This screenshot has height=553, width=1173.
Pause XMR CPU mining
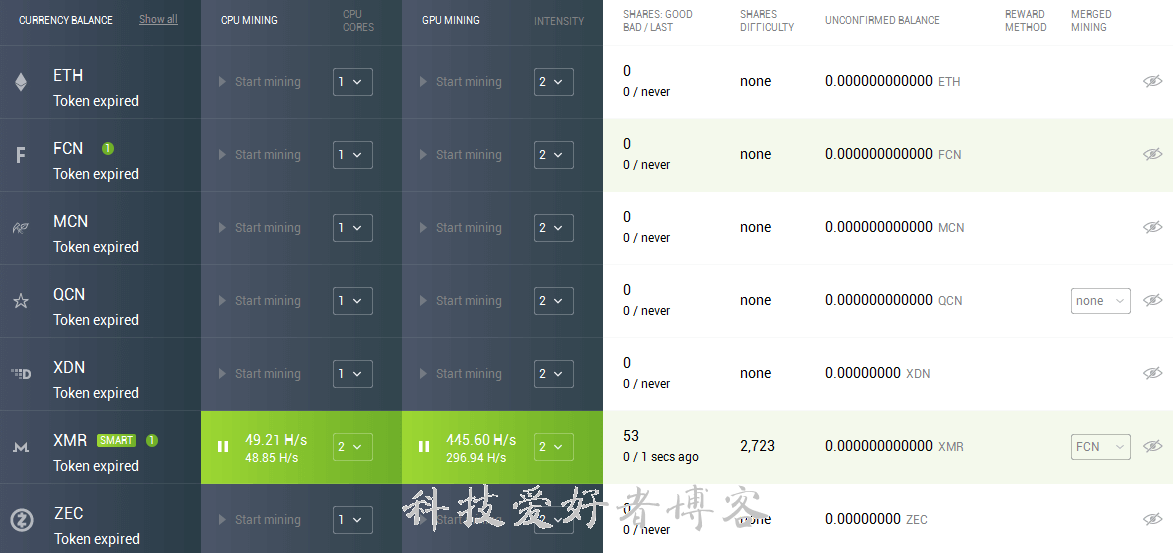click(x=223, y=447)
